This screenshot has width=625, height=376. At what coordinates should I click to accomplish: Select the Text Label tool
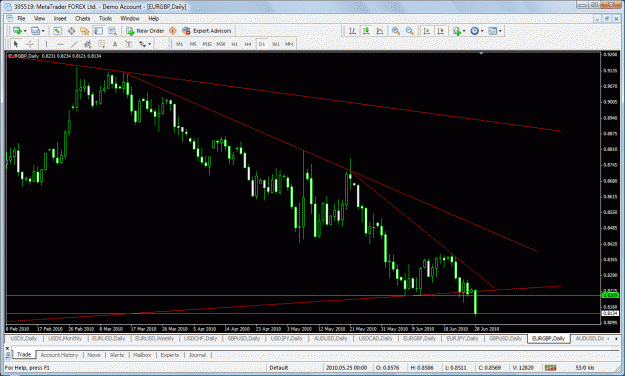click(x=128, y=44)
